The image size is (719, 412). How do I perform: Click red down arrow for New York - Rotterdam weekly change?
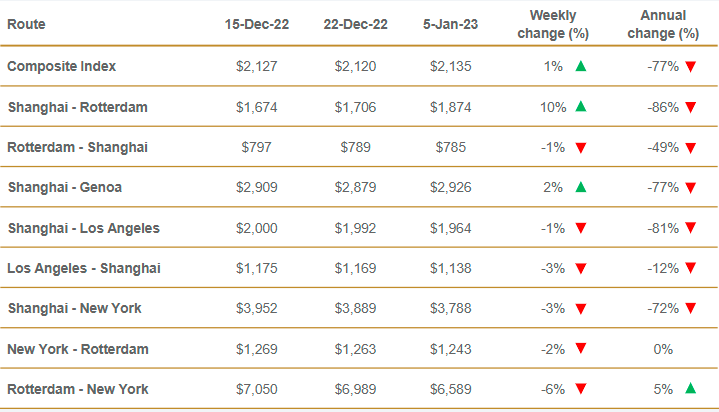pyautogui.click(x=581, y=349)
